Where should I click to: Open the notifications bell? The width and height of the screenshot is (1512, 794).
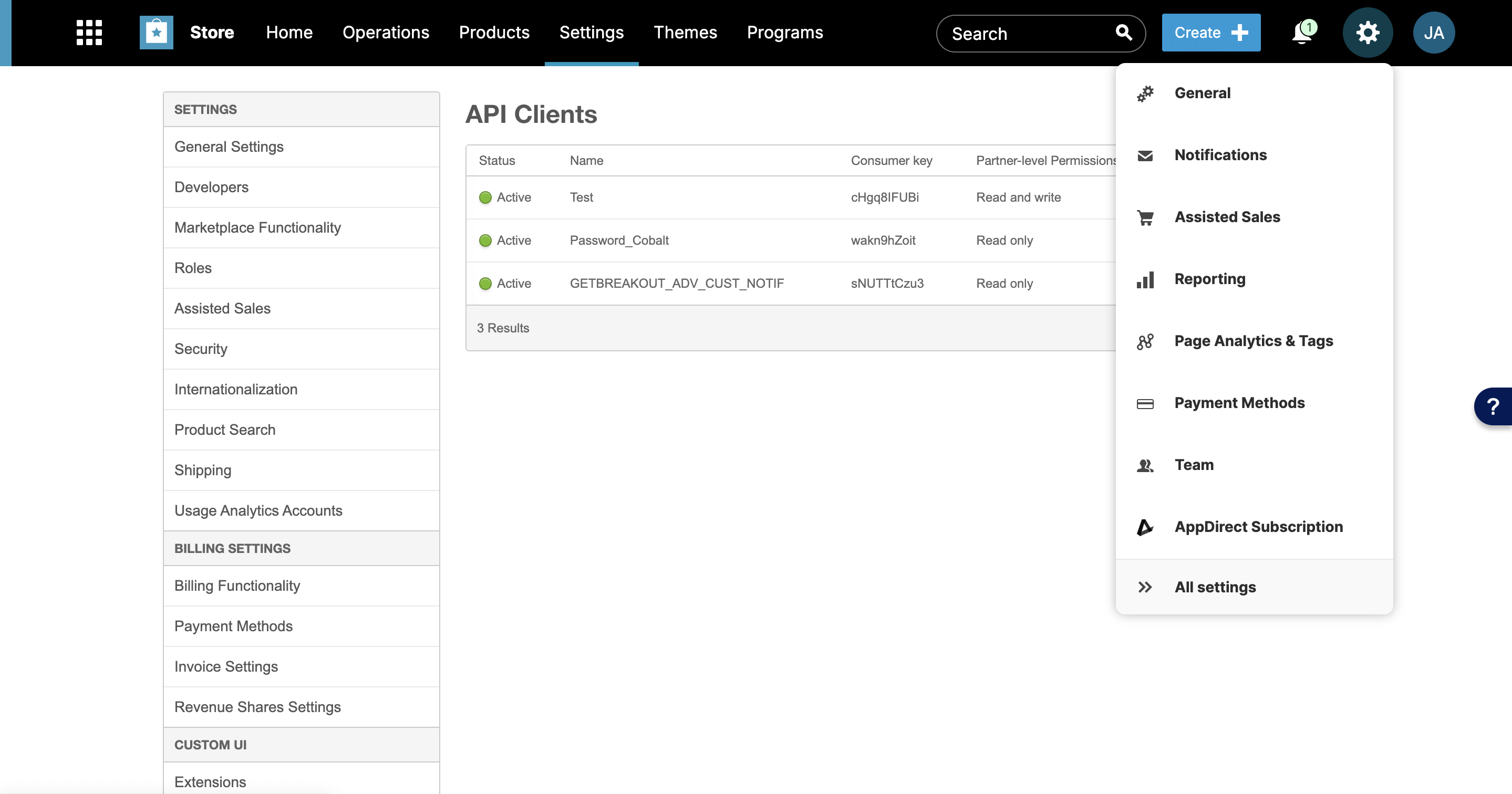(1302, 34)
